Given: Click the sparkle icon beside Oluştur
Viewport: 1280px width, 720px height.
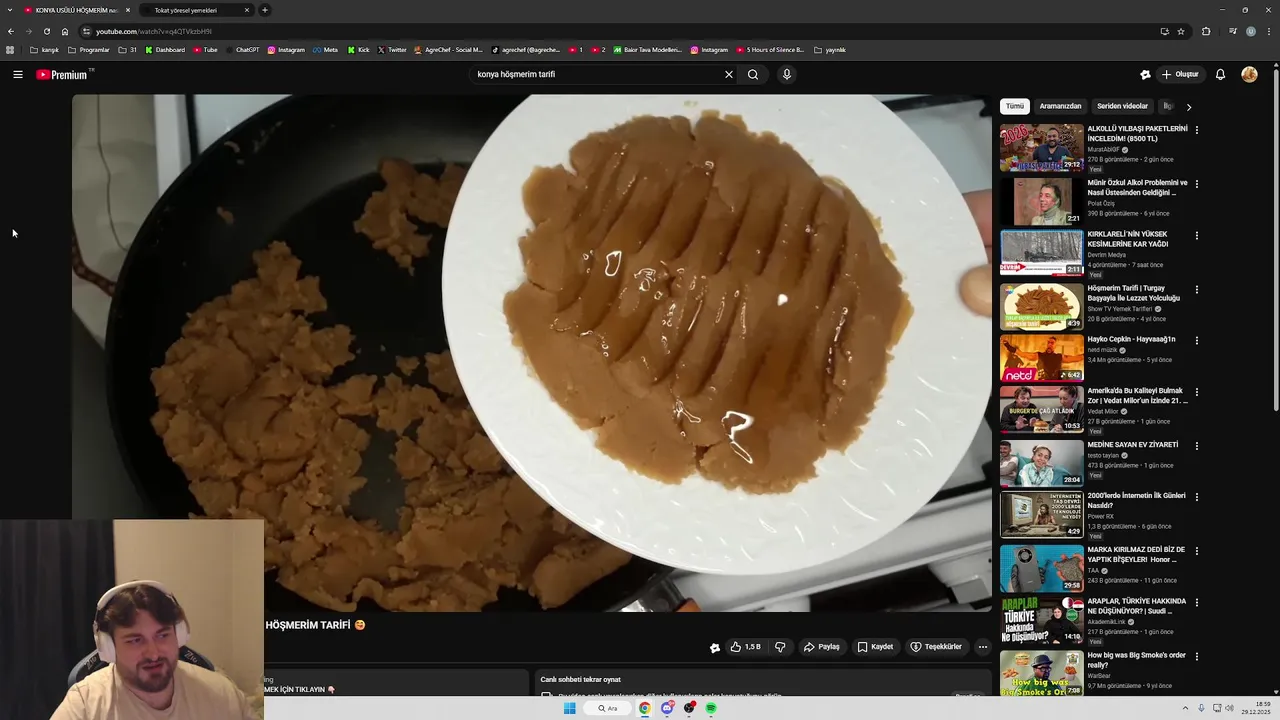Looking at the screenshot, I should (x=1145, y=74).
